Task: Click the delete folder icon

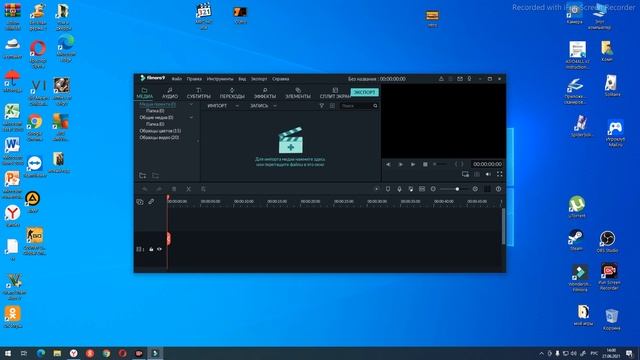Action: point(156,176)
